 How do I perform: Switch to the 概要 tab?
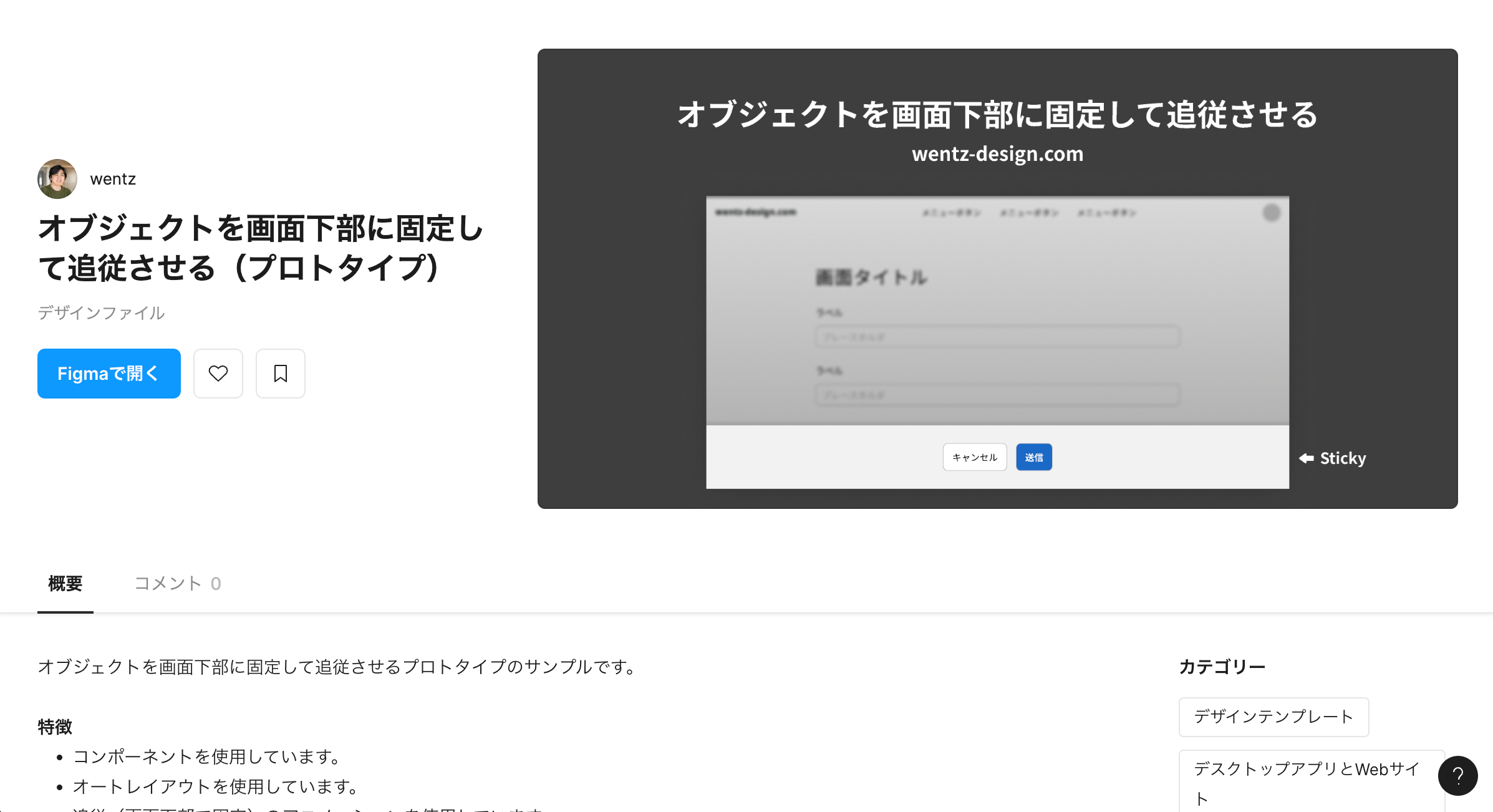click(65, 583)
